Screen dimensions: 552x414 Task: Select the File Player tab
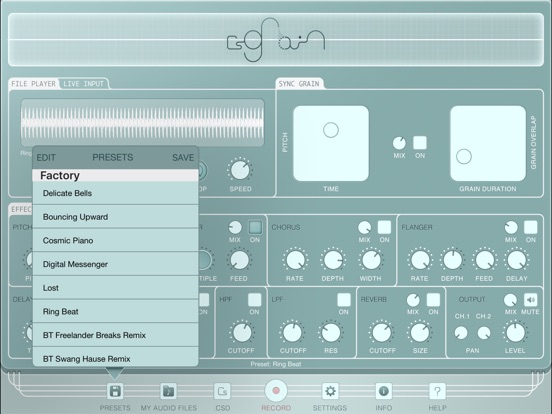[33, 84]
